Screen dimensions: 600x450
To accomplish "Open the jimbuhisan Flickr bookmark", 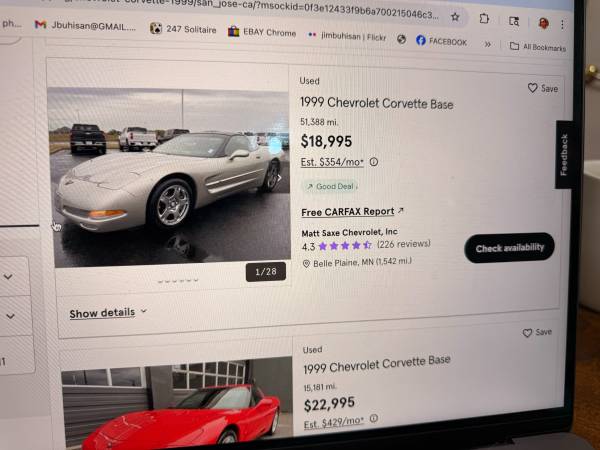I will (347, 36).
